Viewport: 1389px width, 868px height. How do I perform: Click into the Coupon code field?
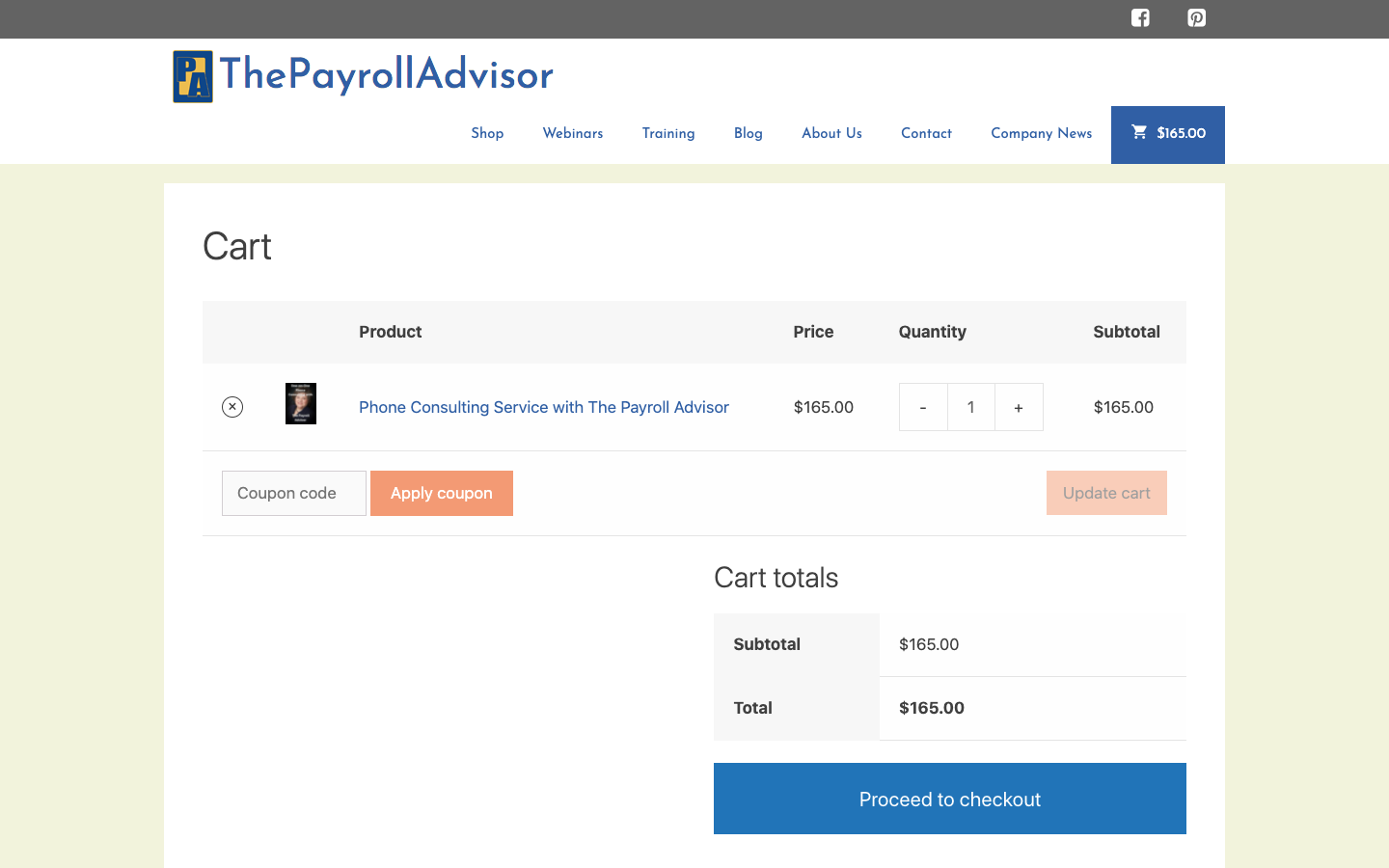pyautogui.click(x=294, y=493)
